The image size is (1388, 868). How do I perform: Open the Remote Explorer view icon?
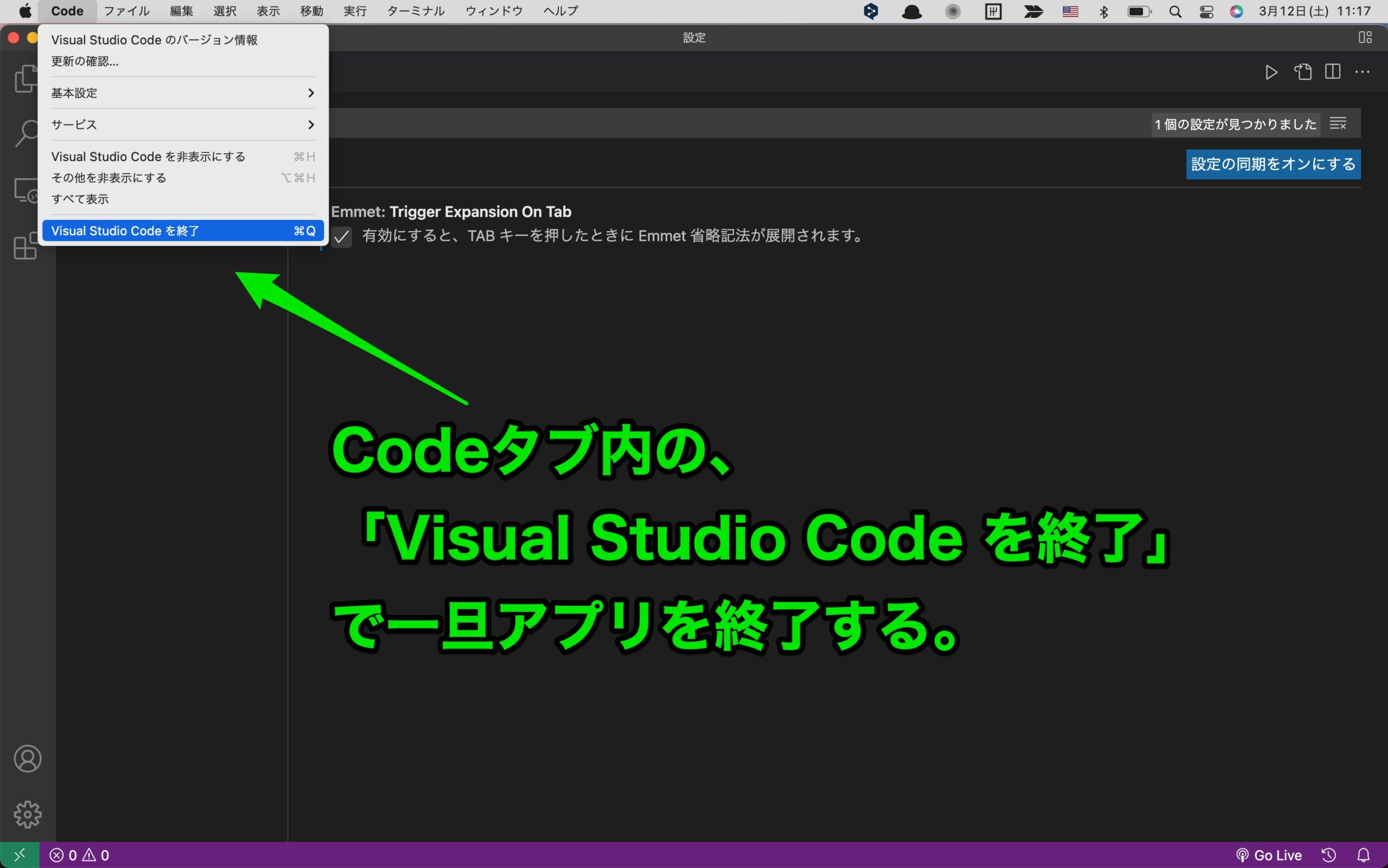[27, 191]
